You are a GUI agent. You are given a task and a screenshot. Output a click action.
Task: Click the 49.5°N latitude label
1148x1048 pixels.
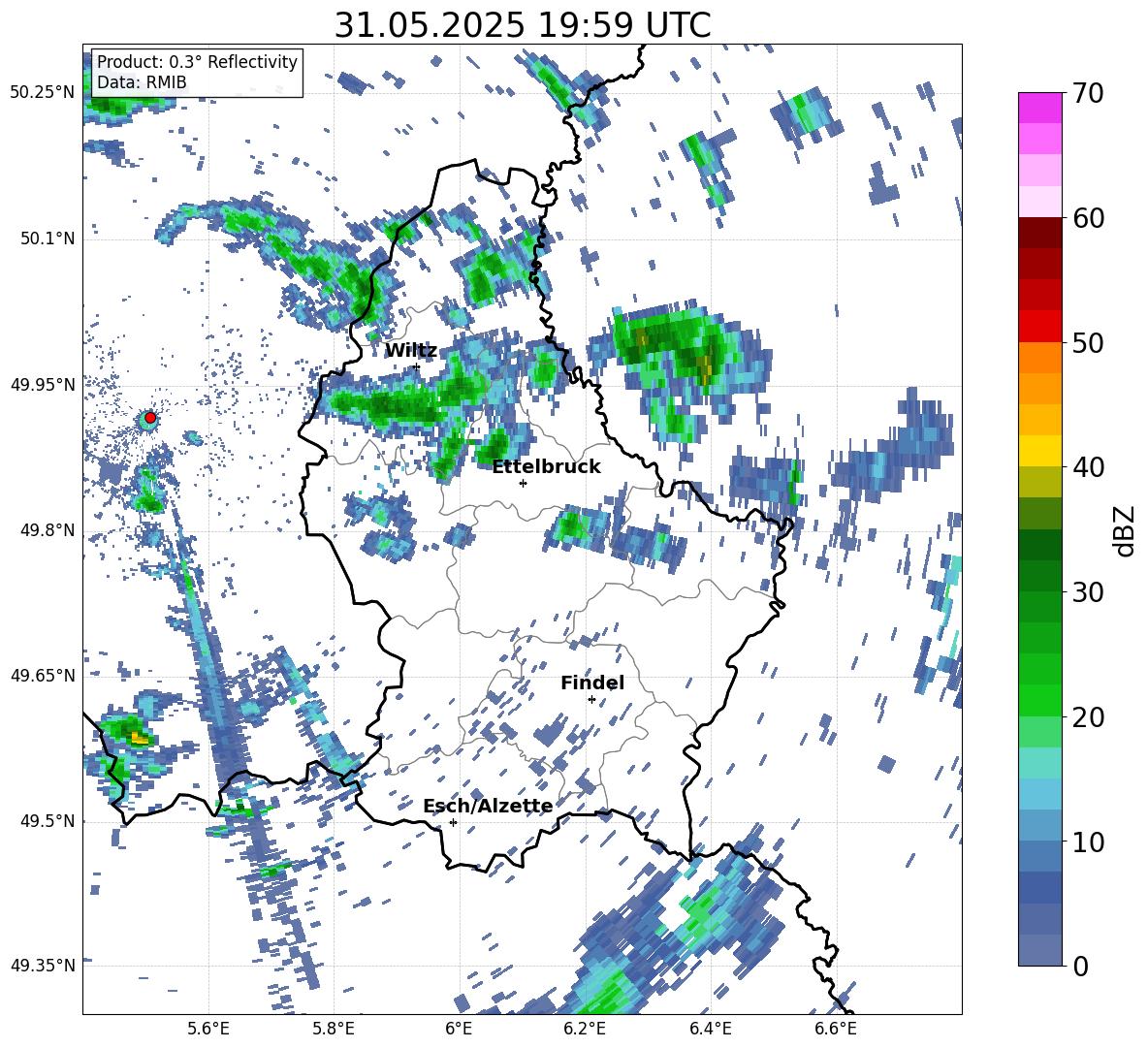(47, 821)
